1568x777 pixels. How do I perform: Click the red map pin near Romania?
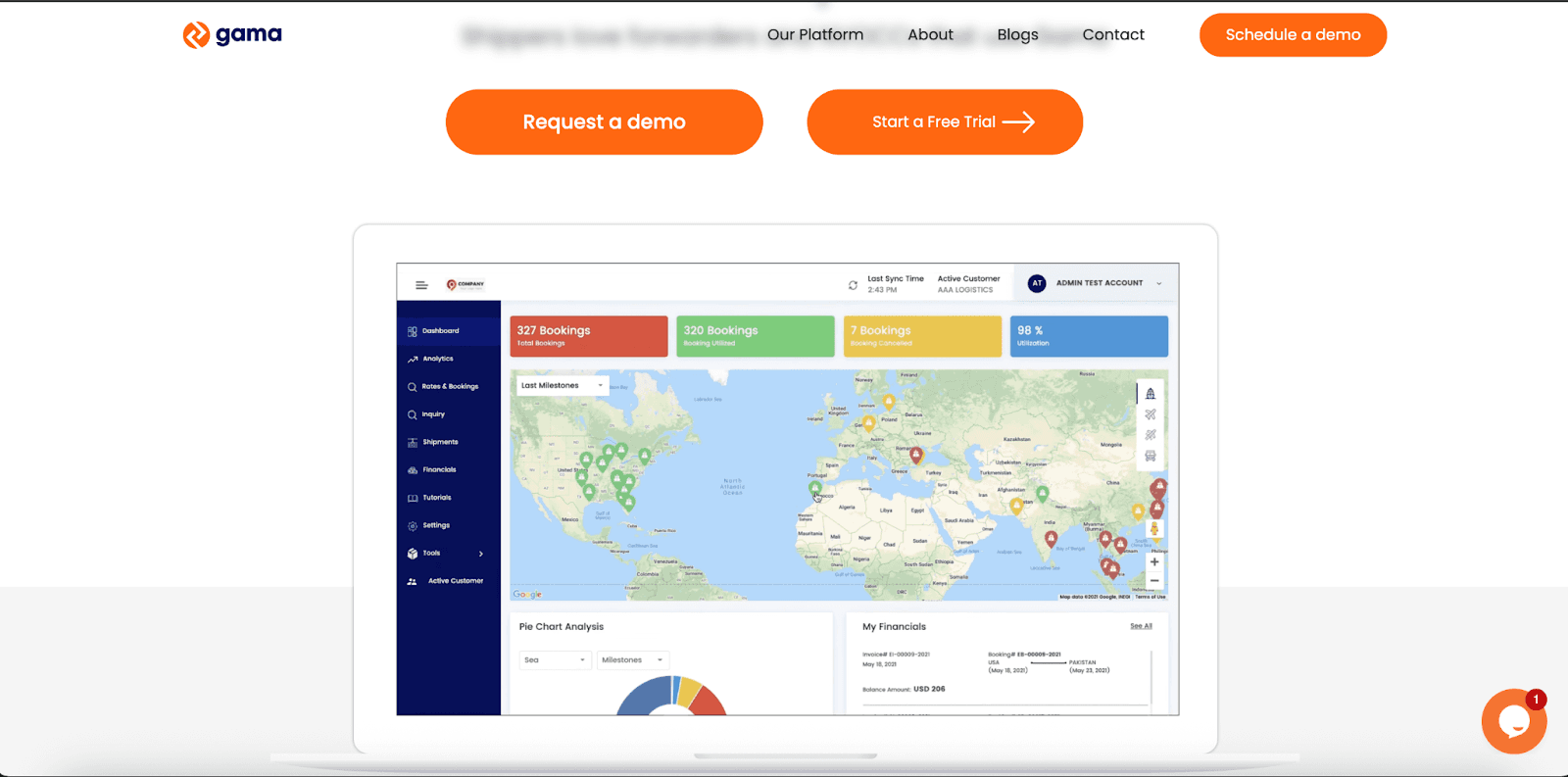[915, 455]
